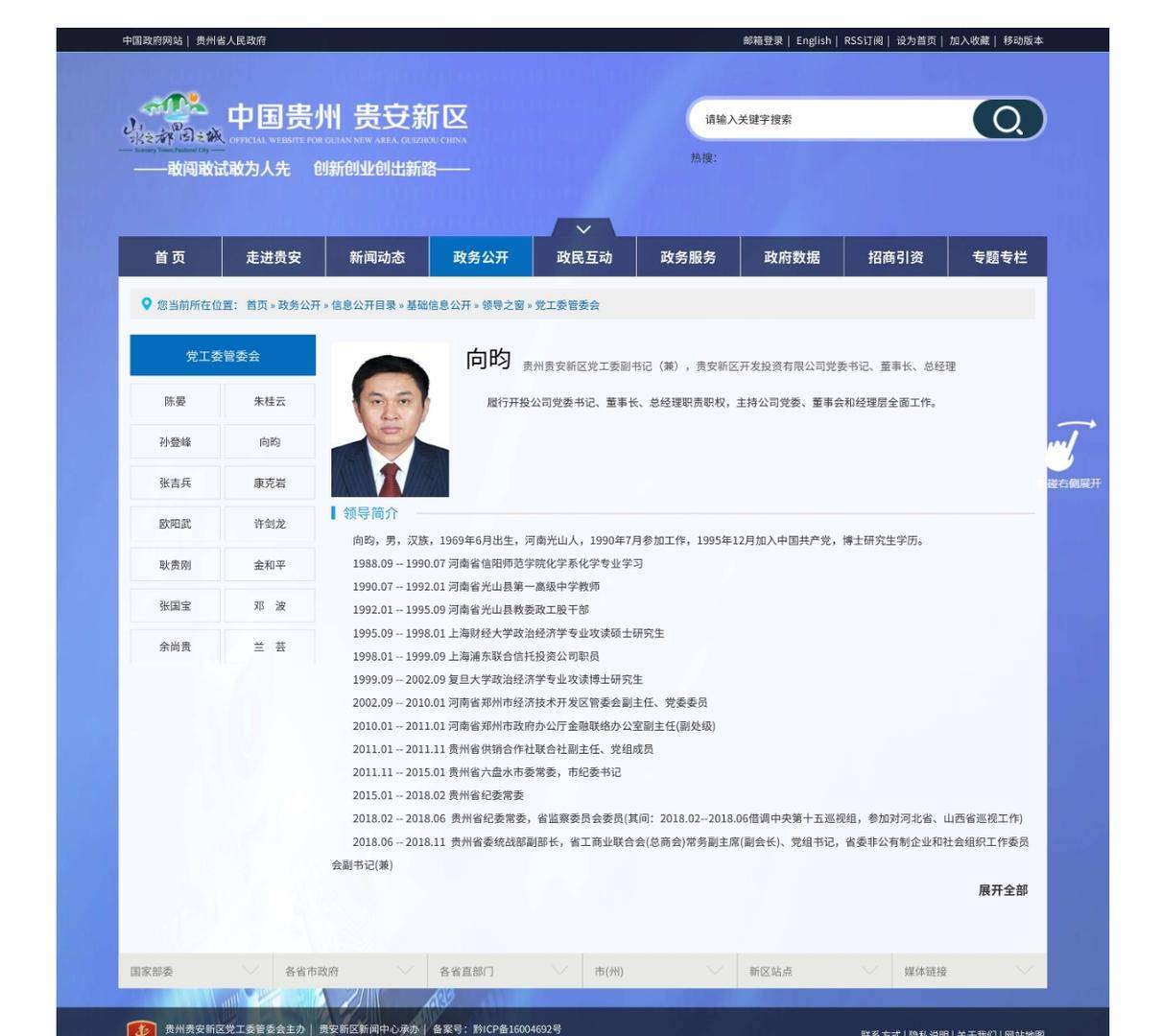
Task: Click 展开全部 to expand the full biography
Action: [x=1004, y=890]
